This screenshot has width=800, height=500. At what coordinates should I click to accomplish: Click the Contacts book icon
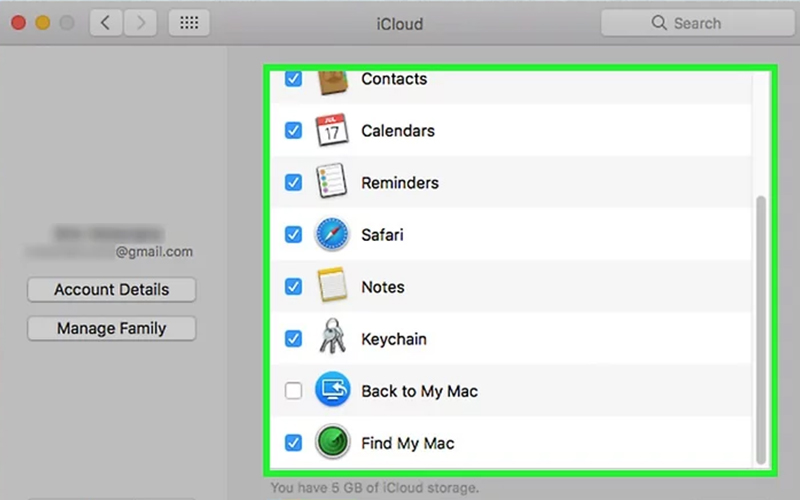coord(331,80)
